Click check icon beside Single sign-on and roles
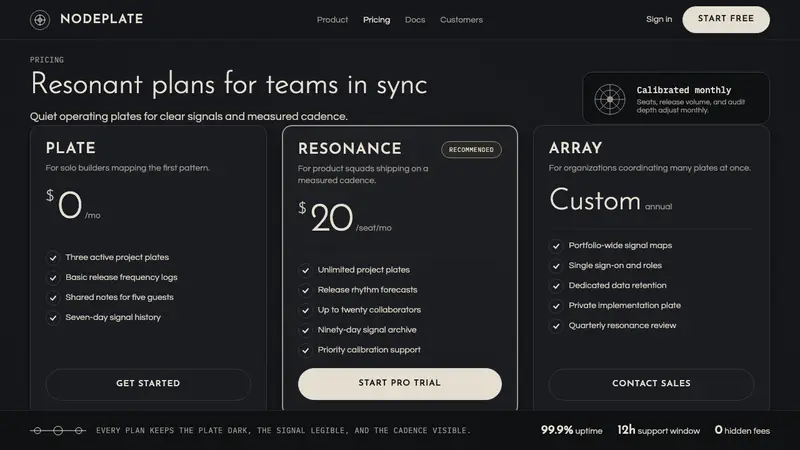This screenshot has width=800, height=450. click(556, 266)
